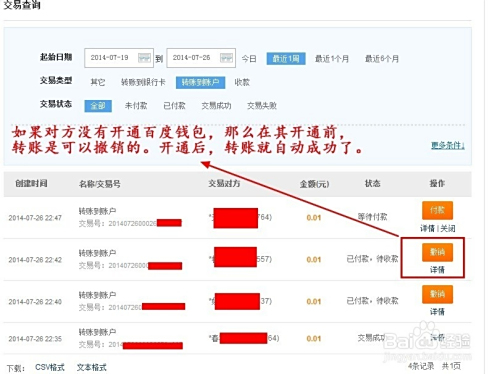Viewport: 500px width, 374px height.
Task: Click 操作 column header
Action: (437, 183)
